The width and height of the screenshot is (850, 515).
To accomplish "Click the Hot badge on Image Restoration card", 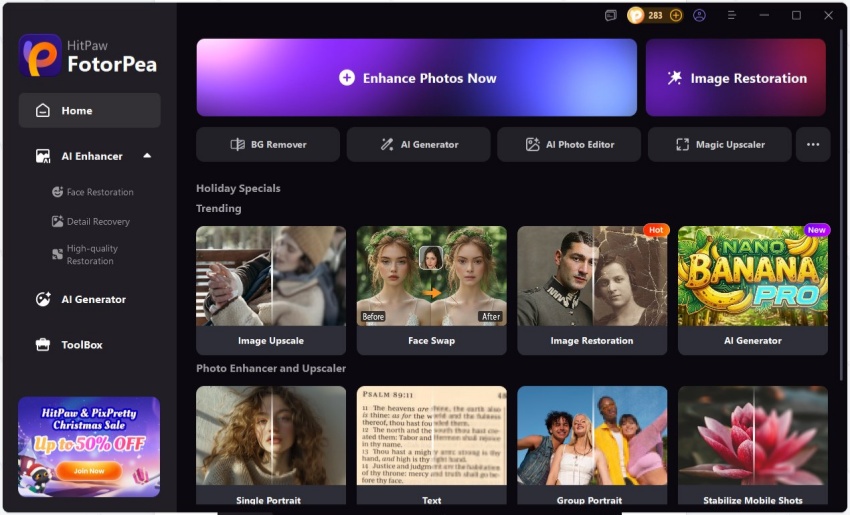I will (x=656, y=230).
